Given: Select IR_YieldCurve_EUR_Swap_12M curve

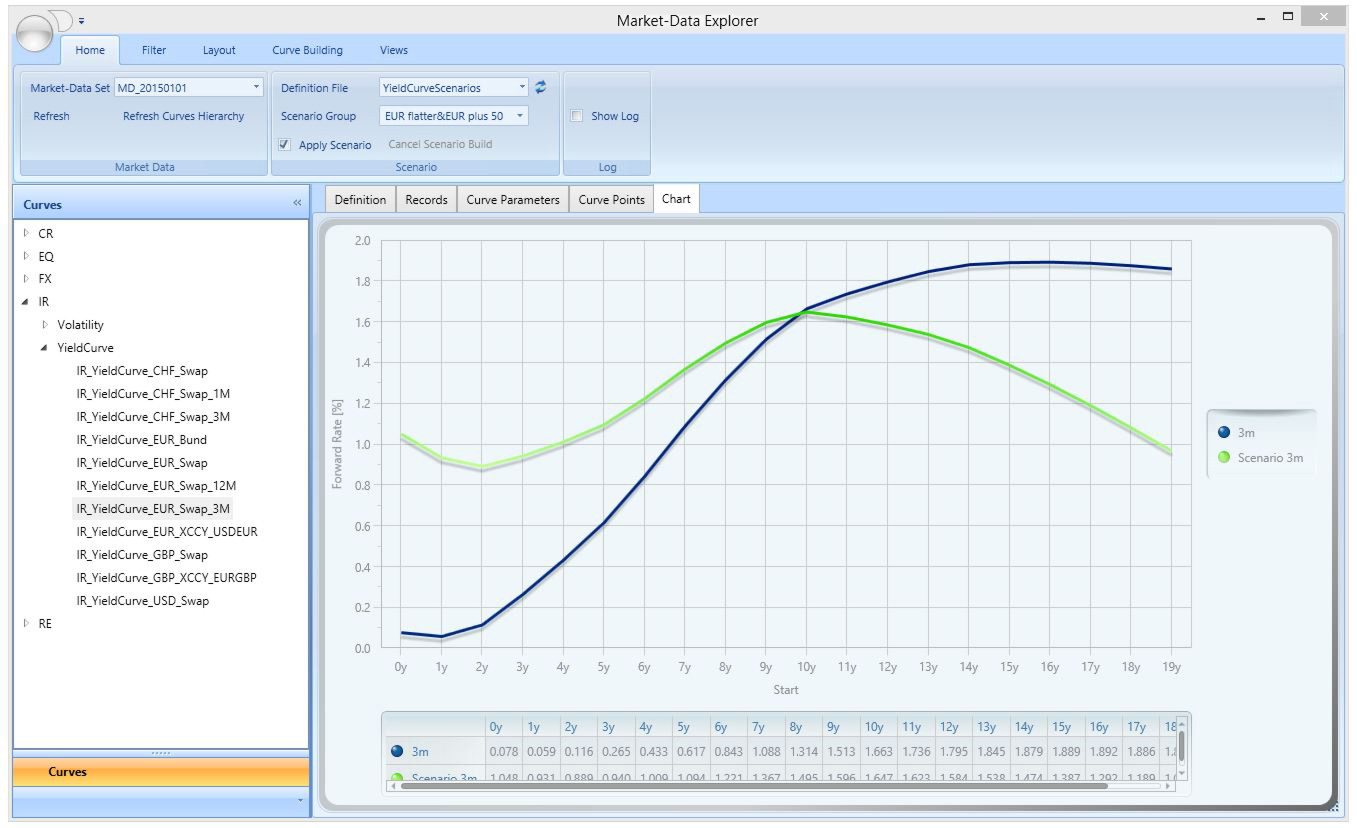Looking at the screenshot, I should [156, 486].
